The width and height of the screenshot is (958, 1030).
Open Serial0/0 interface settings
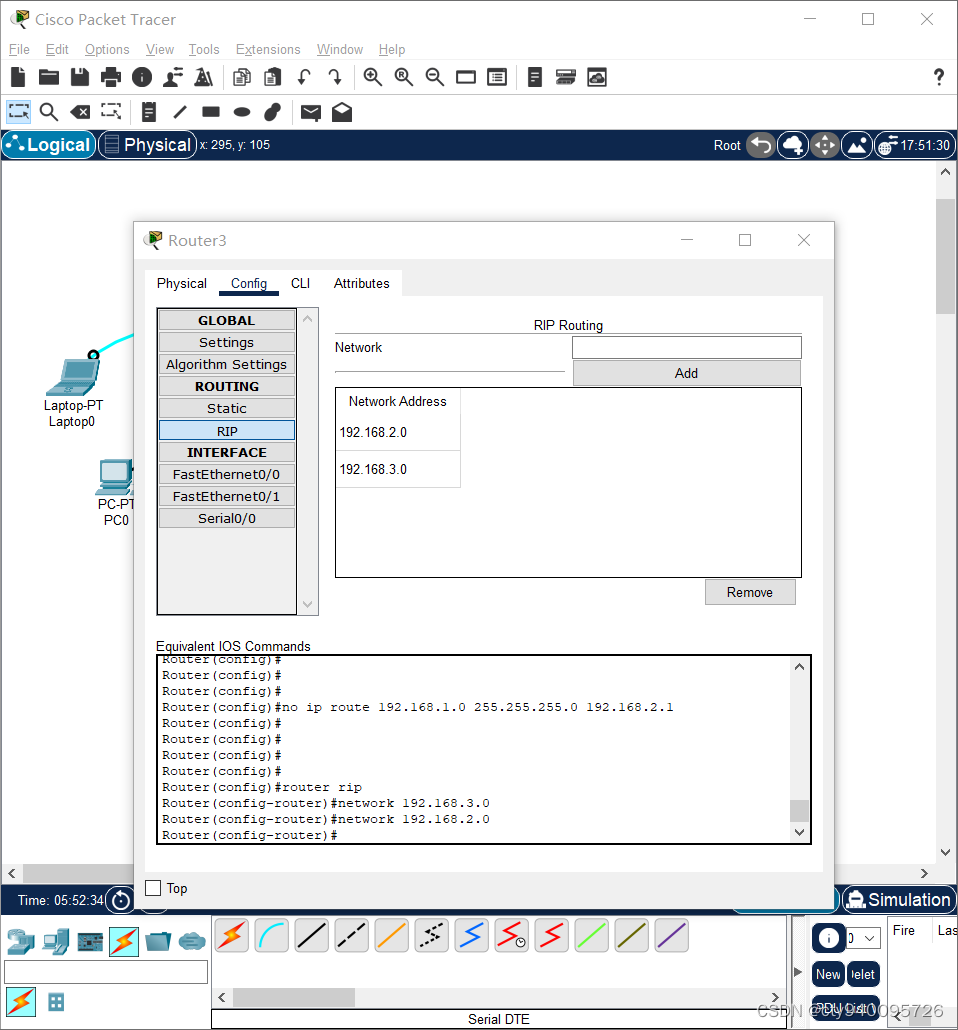tap(227, 518)
